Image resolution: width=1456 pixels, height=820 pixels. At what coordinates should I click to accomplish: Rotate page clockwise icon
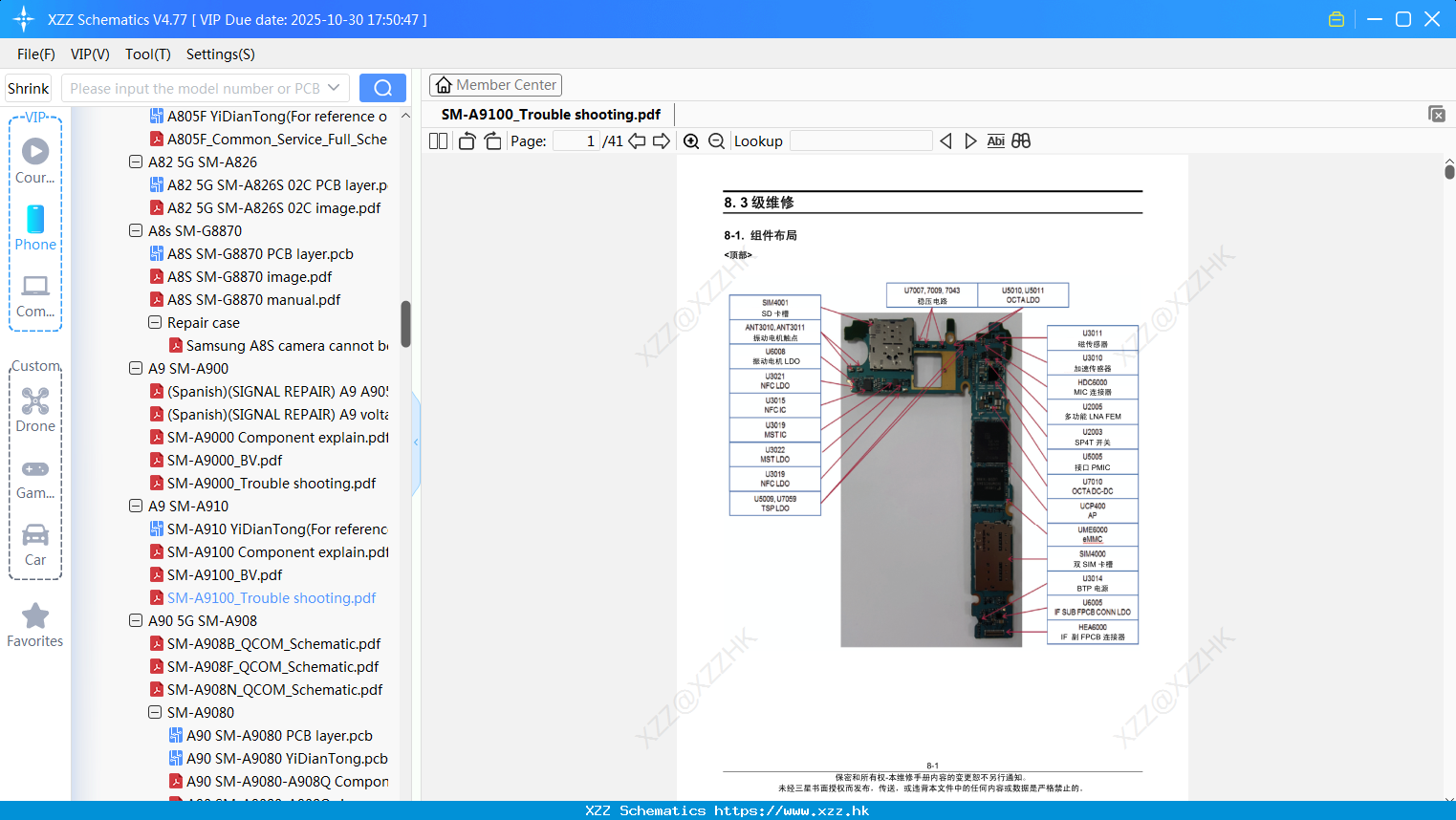[x=492, y=140]
